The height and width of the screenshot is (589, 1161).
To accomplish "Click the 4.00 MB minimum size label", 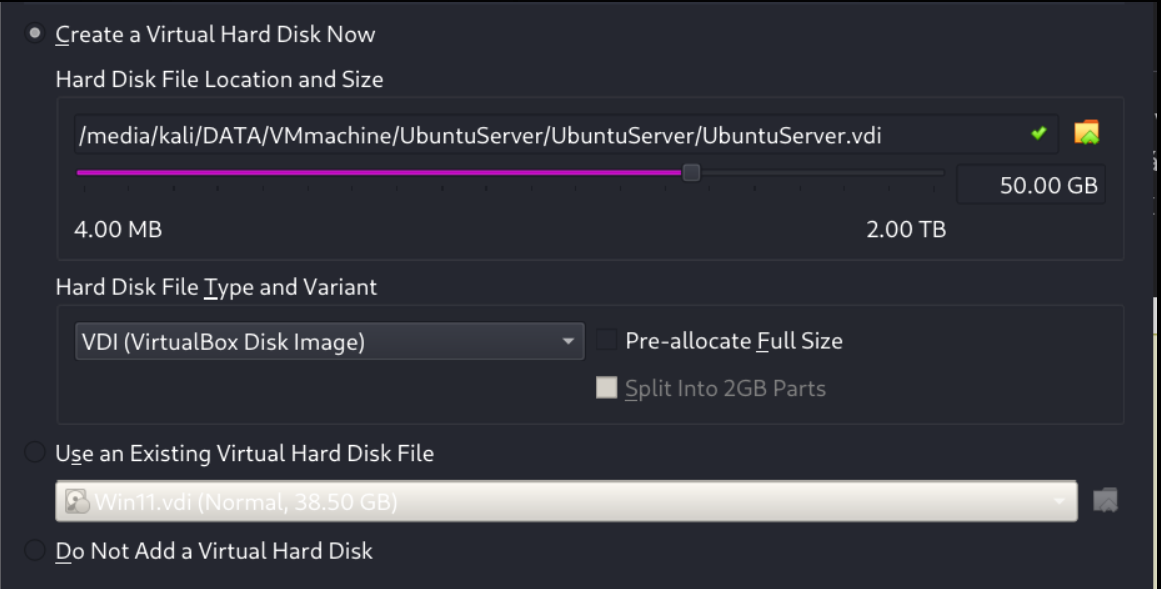I will coord(118,229).
